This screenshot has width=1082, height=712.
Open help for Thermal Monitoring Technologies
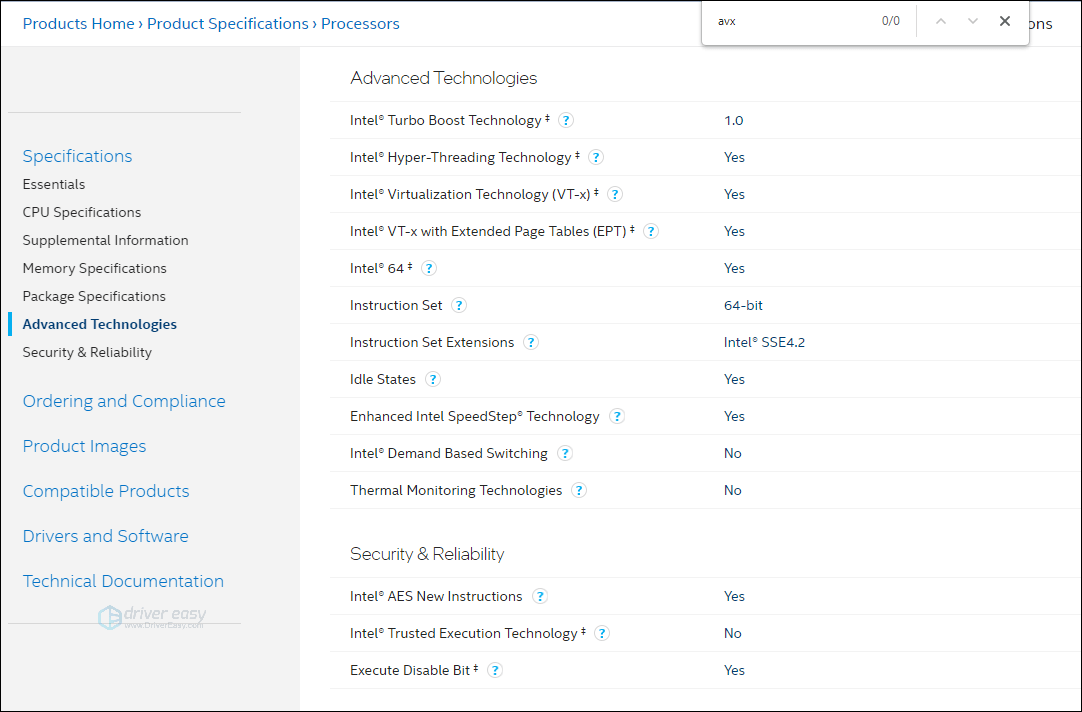click(579, 491)
